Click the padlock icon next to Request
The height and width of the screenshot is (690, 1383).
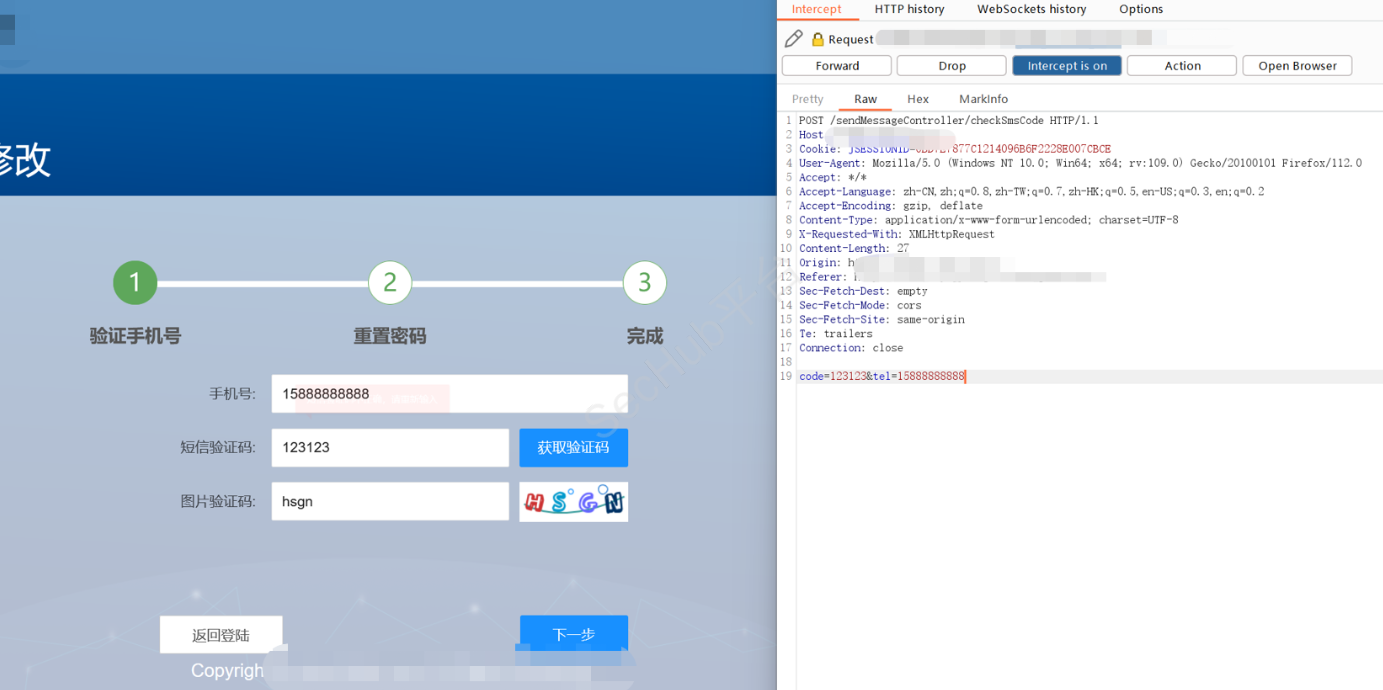pyautogui.click(x=817, y=40)
